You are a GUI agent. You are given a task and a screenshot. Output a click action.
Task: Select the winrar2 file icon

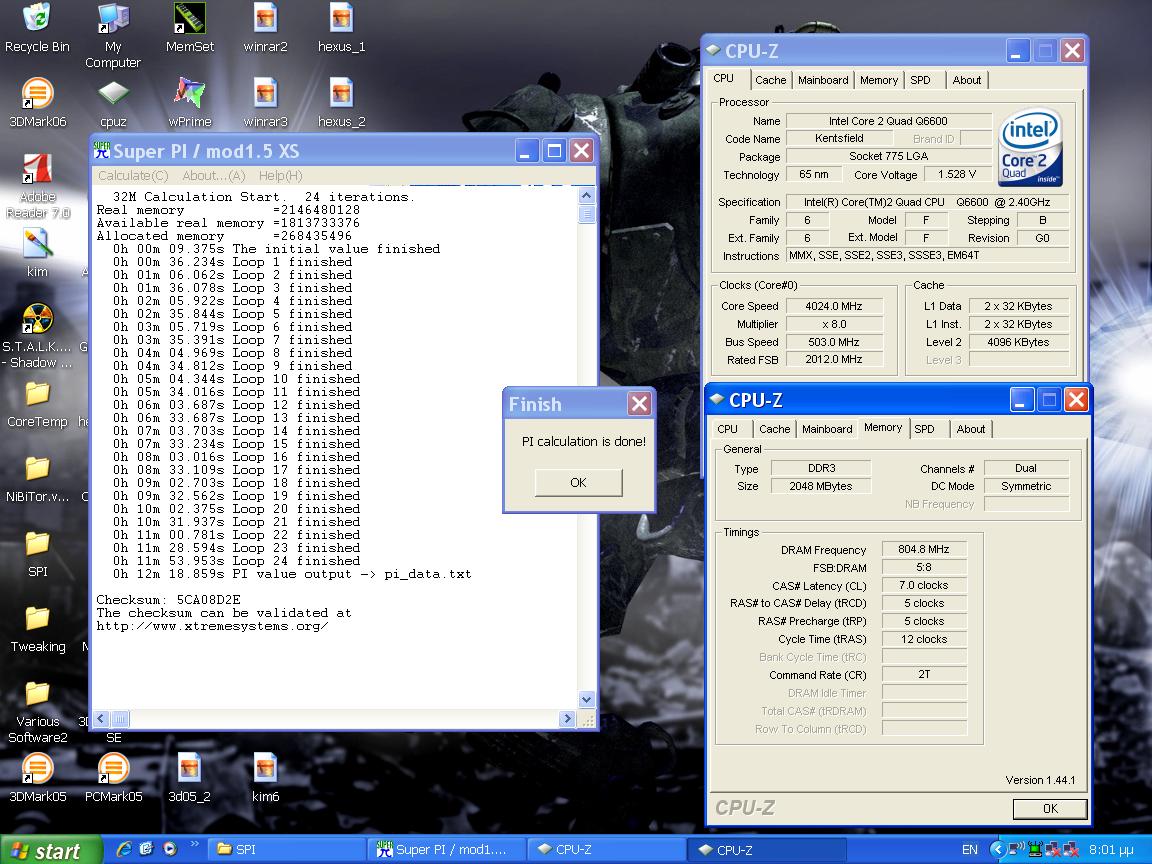coord(265,29)
